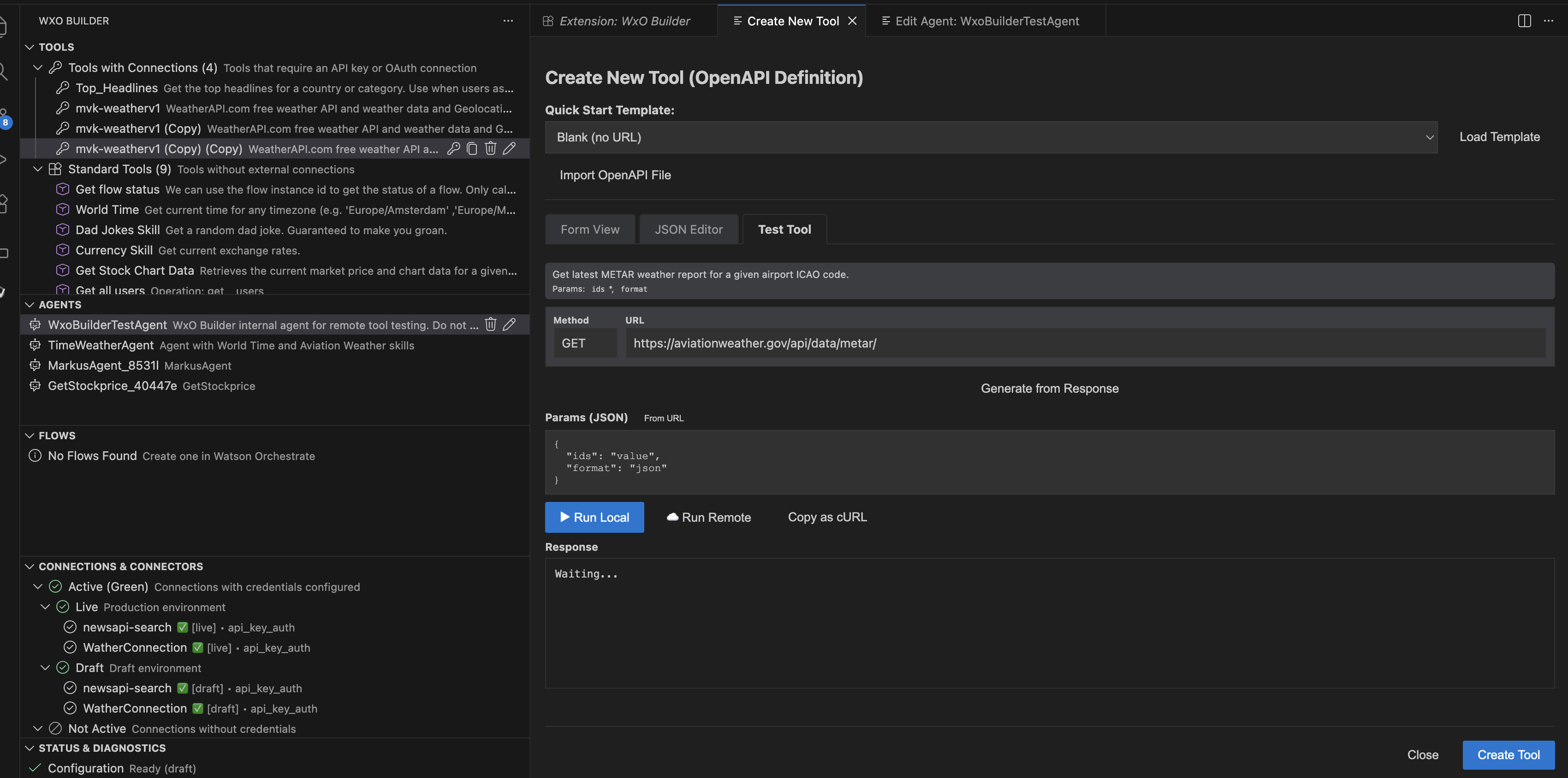Delete WxoBuilderTestAgent with the trash icon

(491, 324)
